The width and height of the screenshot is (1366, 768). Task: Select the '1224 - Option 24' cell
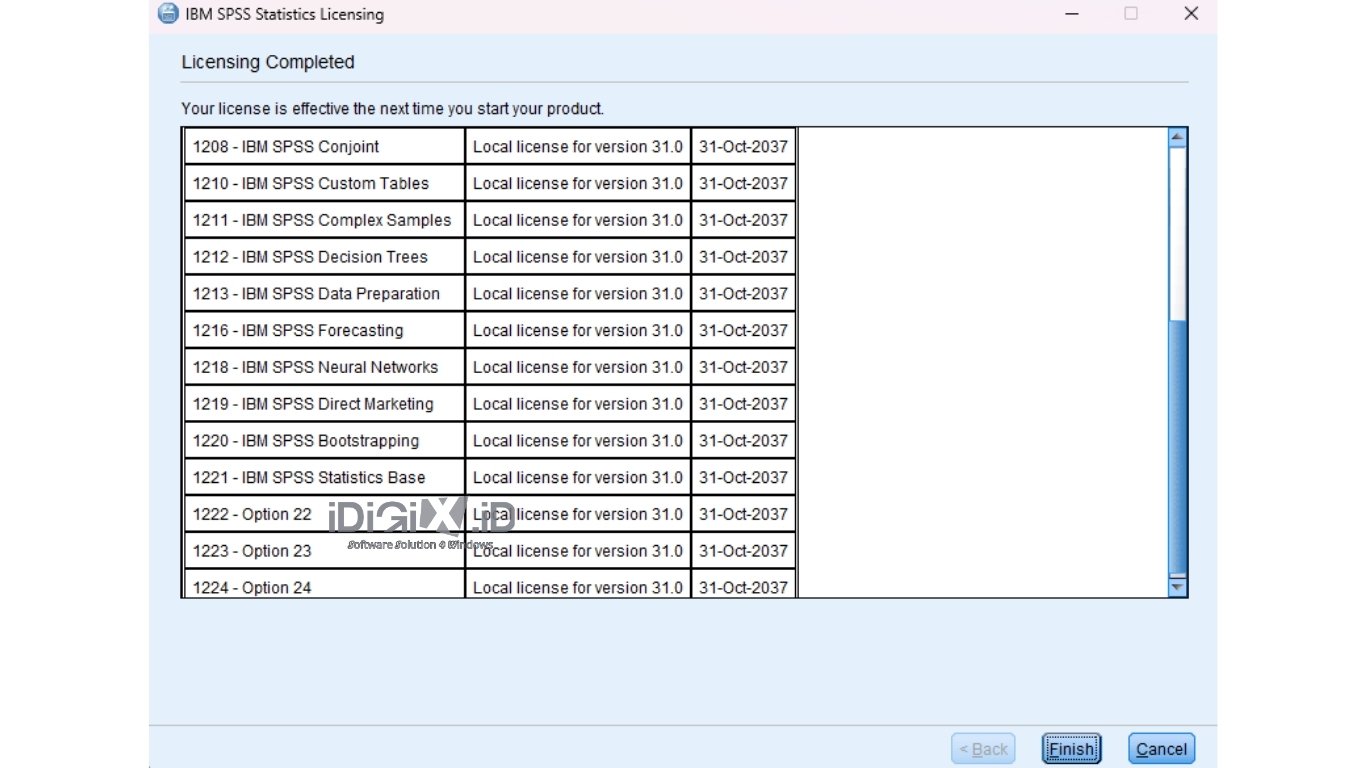coord(325,585)
